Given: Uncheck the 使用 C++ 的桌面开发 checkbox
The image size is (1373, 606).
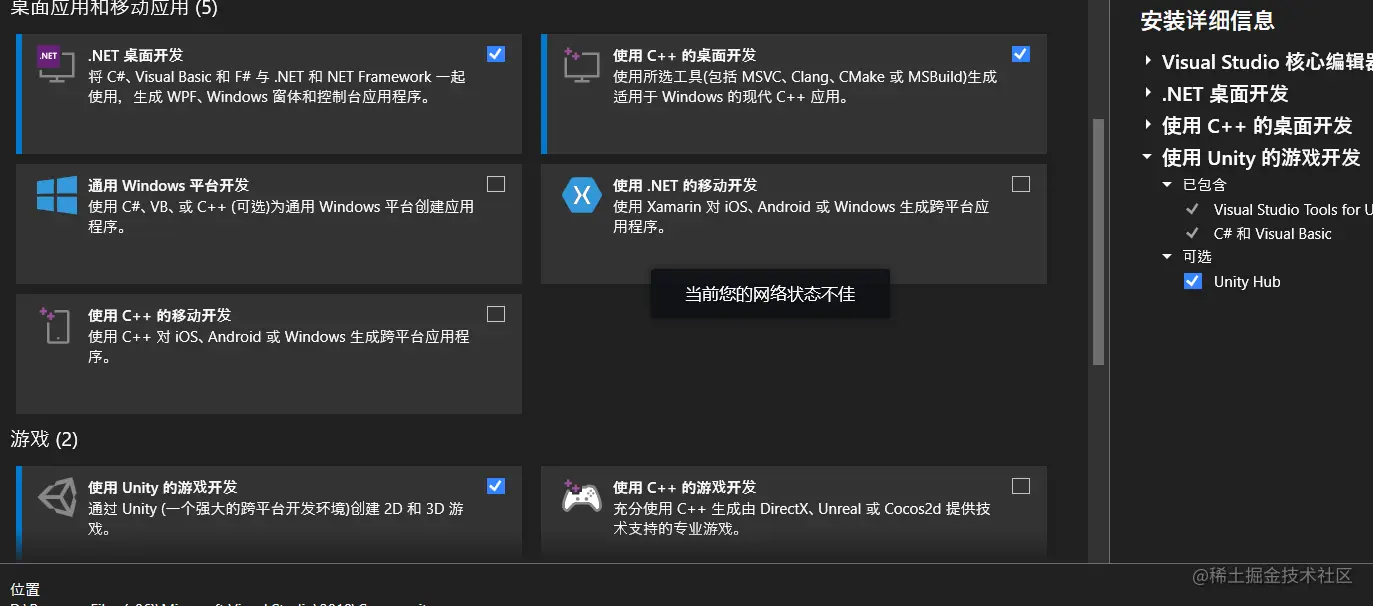Looking at the screenshot, I should pyautogui.click(x=1020, y=54).
